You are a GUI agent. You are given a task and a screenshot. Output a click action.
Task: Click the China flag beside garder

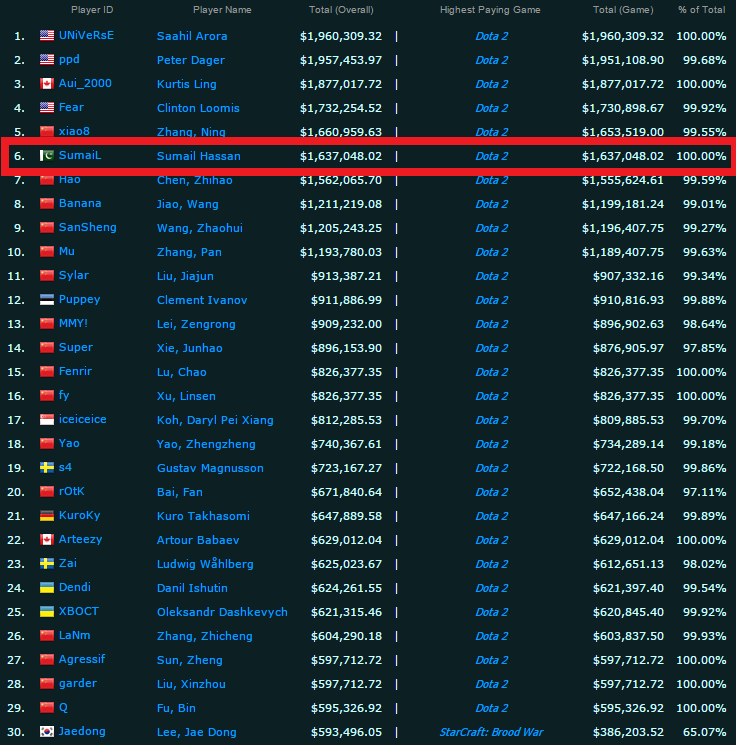pyautogui.click(x=47, y=683)
